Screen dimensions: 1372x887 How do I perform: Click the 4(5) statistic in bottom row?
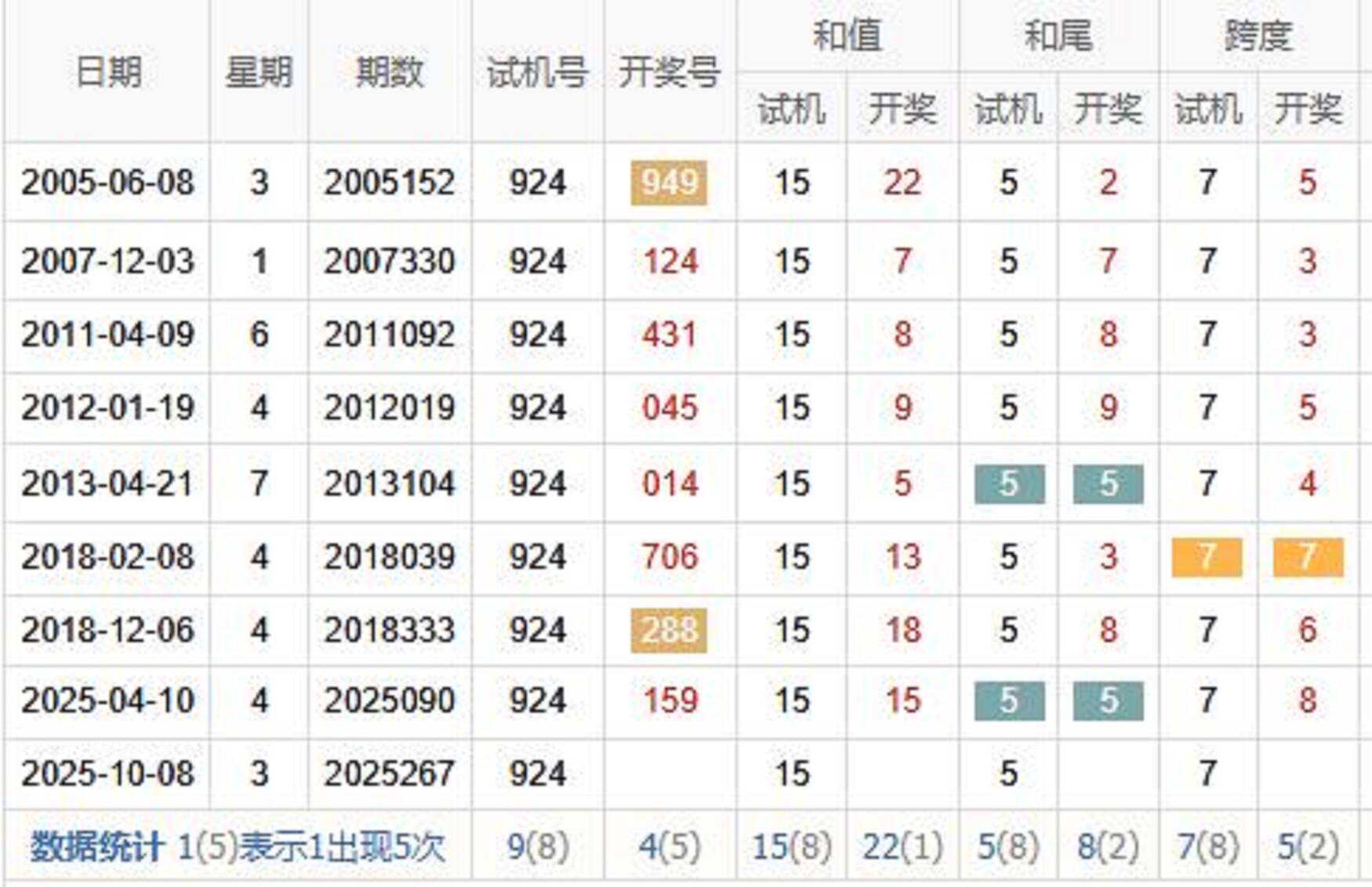point(669,846)
